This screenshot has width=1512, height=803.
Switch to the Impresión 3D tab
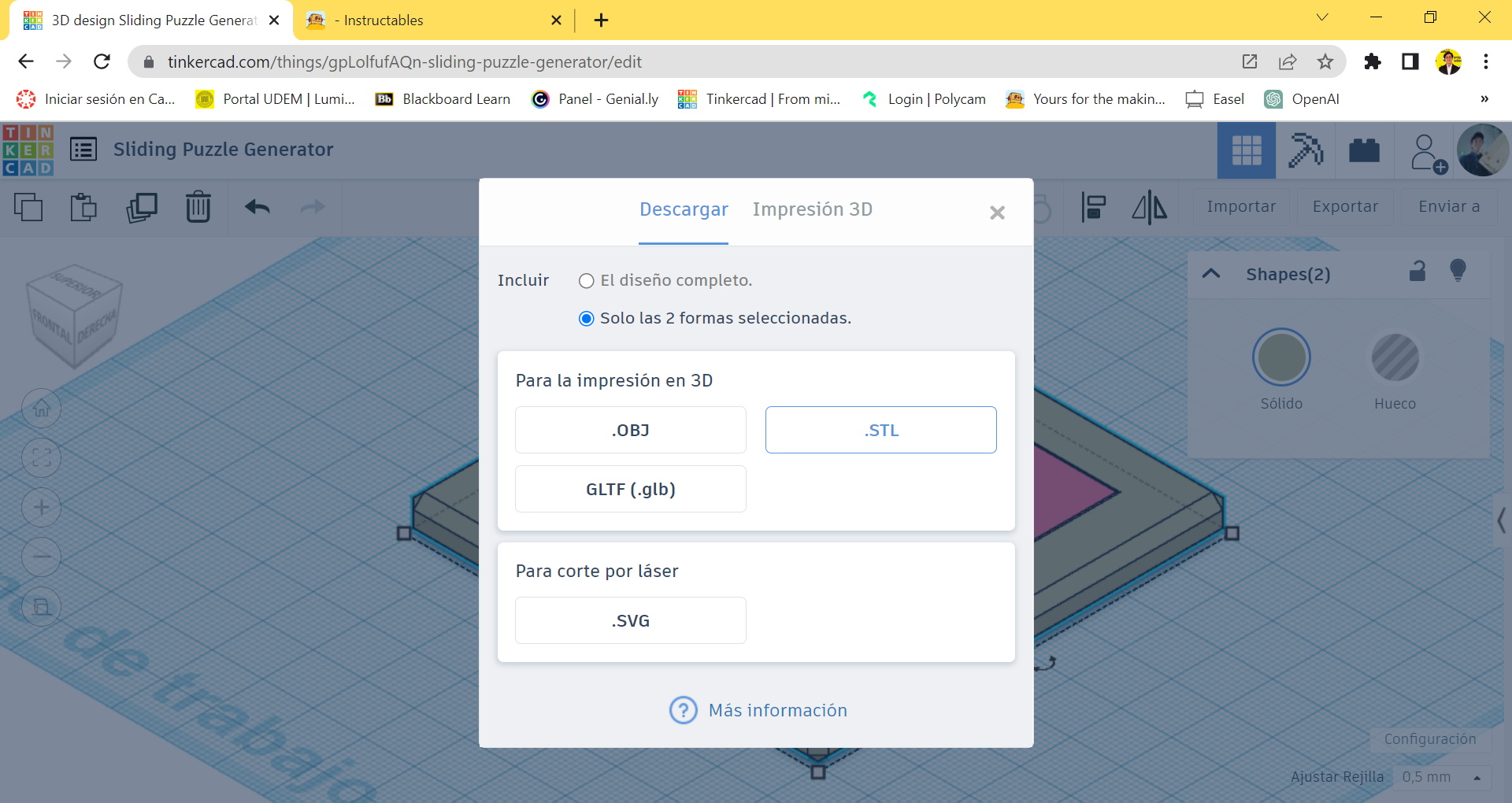tap(812, 209)
